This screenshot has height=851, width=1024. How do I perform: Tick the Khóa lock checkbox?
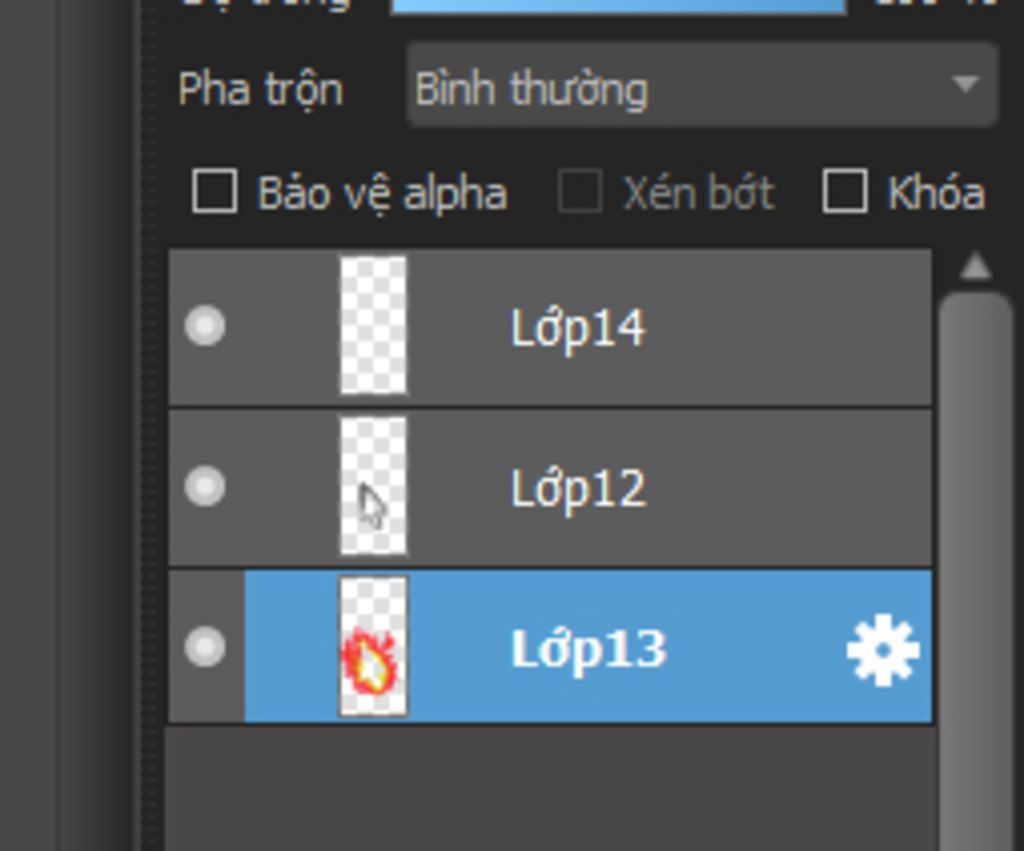(x=845, y=191)
